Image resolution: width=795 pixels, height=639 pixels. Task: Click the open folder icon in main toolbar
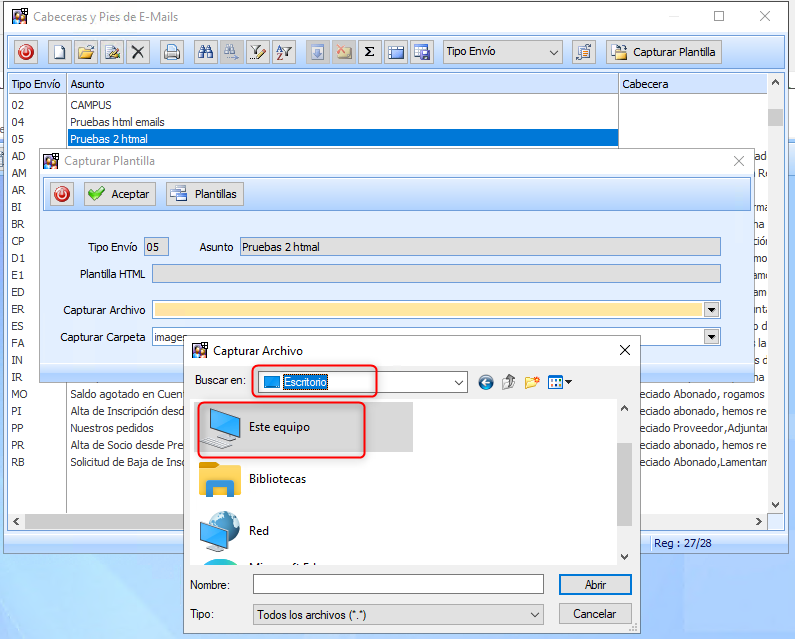coord(86,52)
